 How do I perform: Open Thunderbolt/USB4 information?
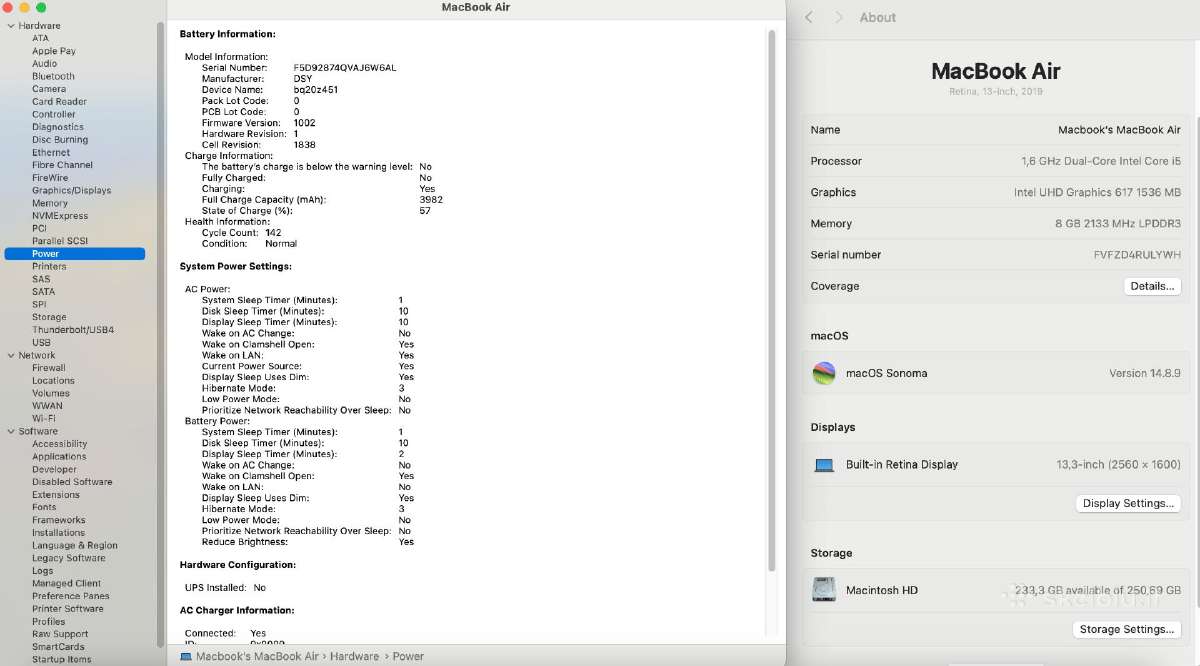click(73, 330)
